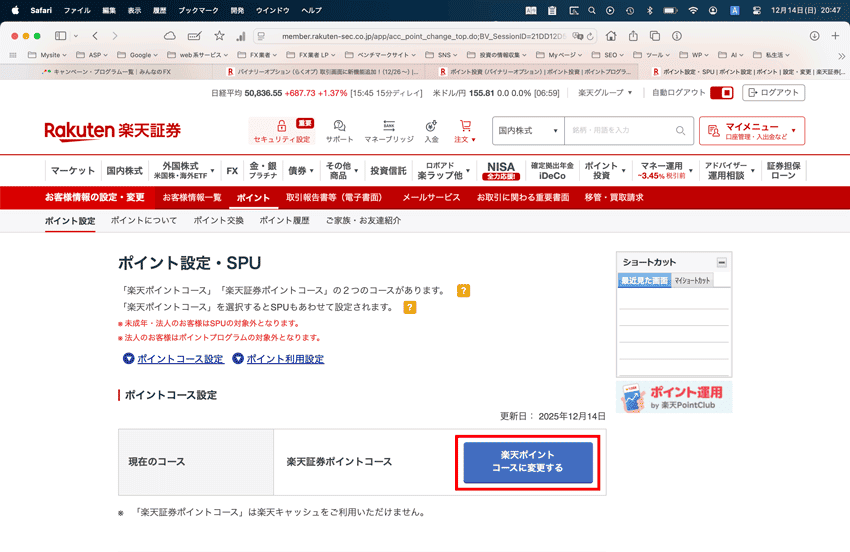The width and height of the screenshot is (850, 552).
Task: Open Wi-Fi status in menu bar
Action: click(x=693, y=10)
